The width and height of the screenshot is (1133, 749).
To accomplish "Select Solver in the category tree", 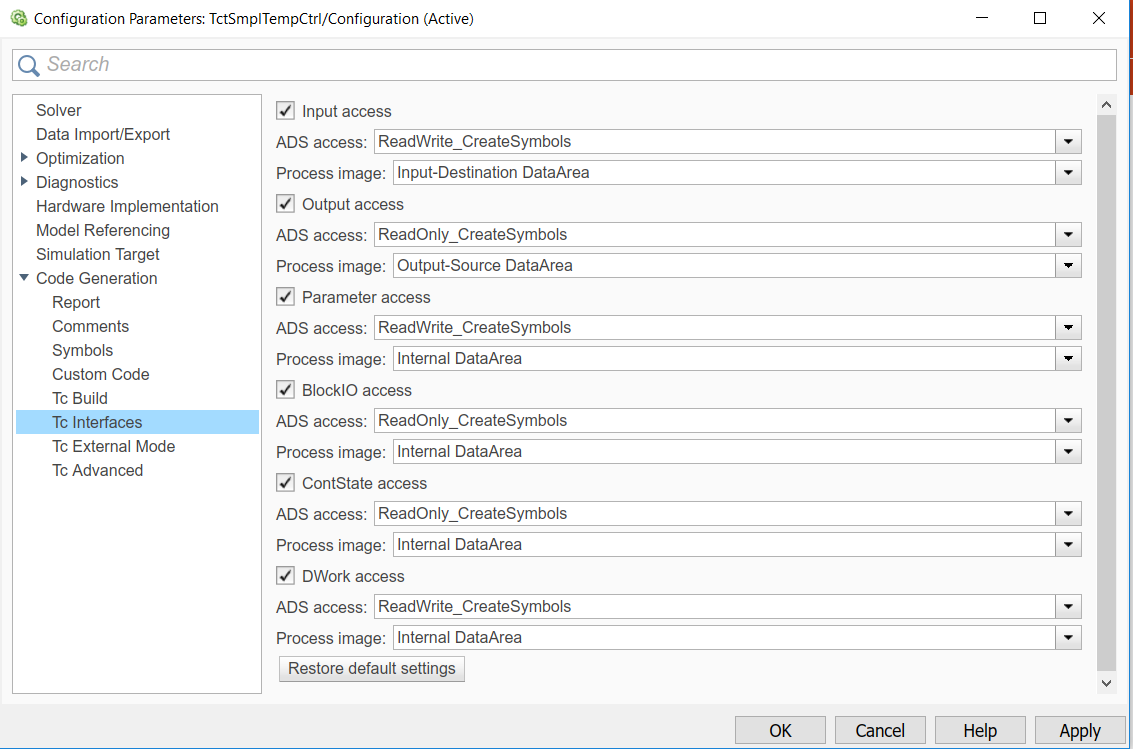I will pos(59,111).
